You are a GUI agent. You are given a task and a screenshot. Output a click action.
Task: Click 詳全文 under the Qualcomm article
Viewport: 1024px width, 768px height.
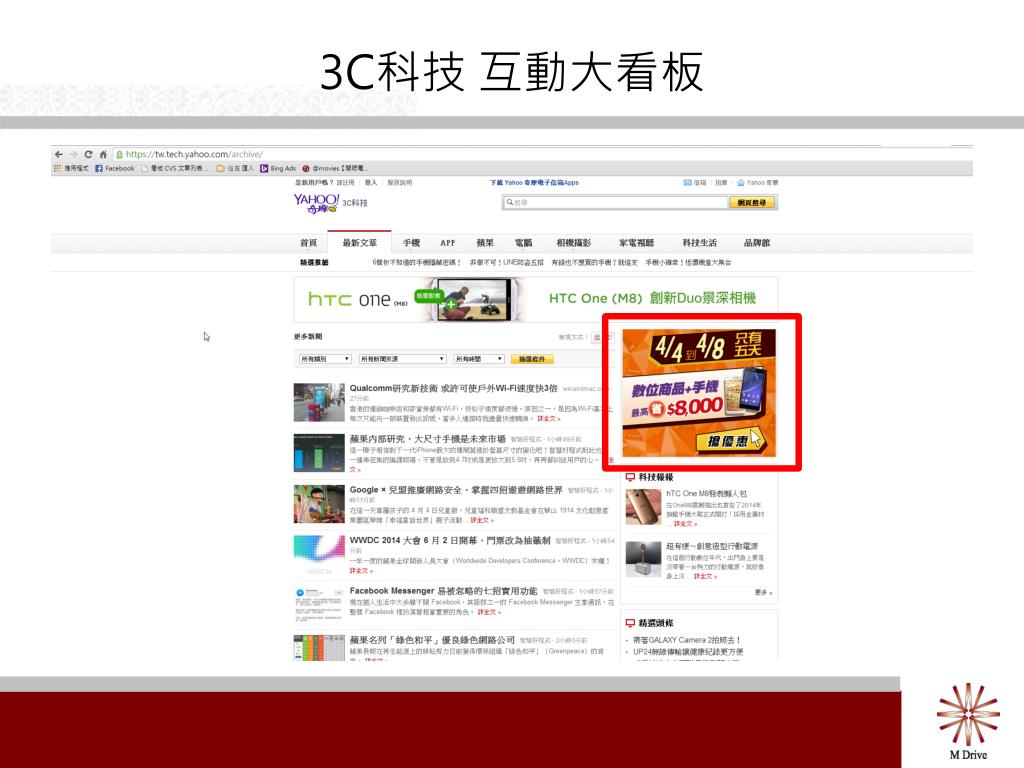click(549, 419)
